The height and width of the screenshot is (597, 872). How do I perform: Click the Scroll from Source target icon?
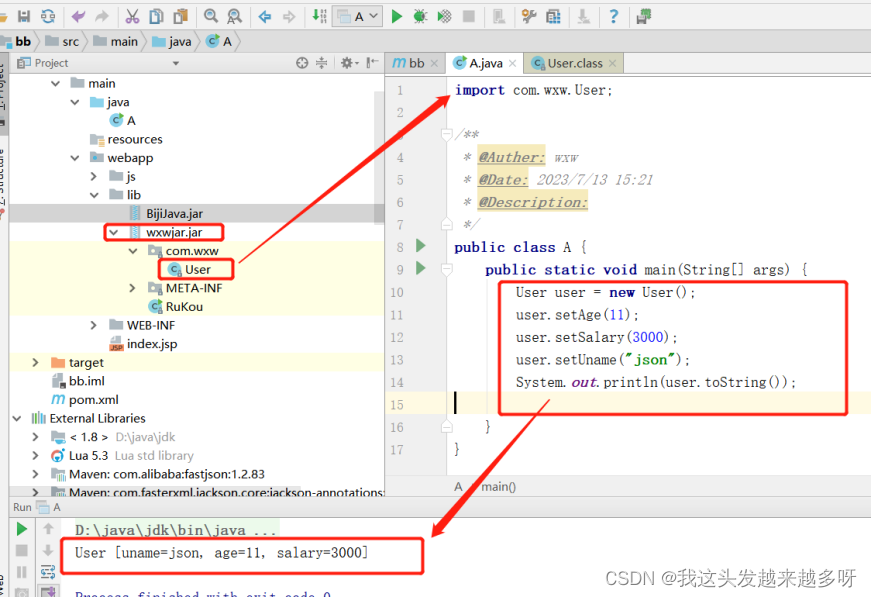(302, 63)
